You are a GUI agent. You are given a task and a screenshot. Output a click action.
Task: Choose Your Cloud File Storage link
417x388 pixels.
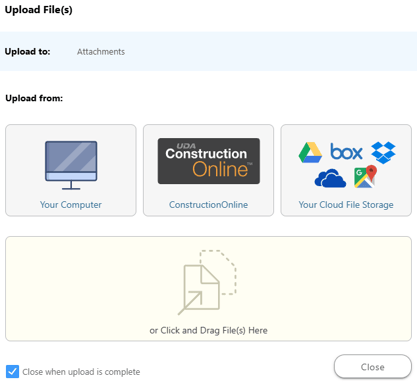(x=346, y=205)
